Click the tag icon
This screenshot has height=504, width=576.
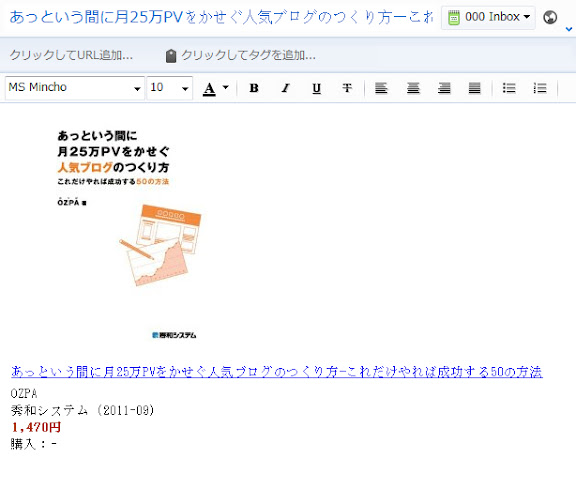pos(171,56)
